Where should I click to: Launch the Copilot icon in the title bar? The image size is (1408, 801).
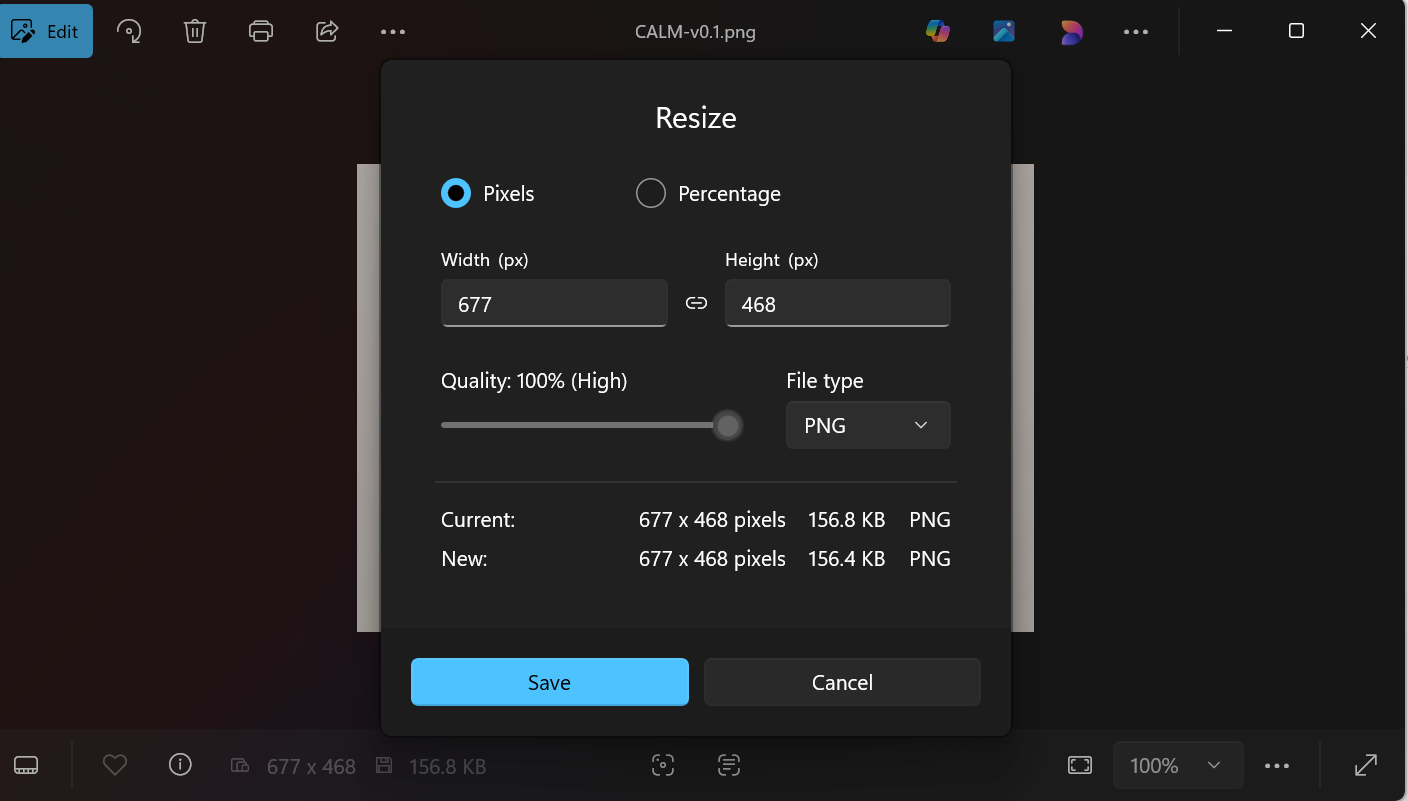tap(937, 31)
